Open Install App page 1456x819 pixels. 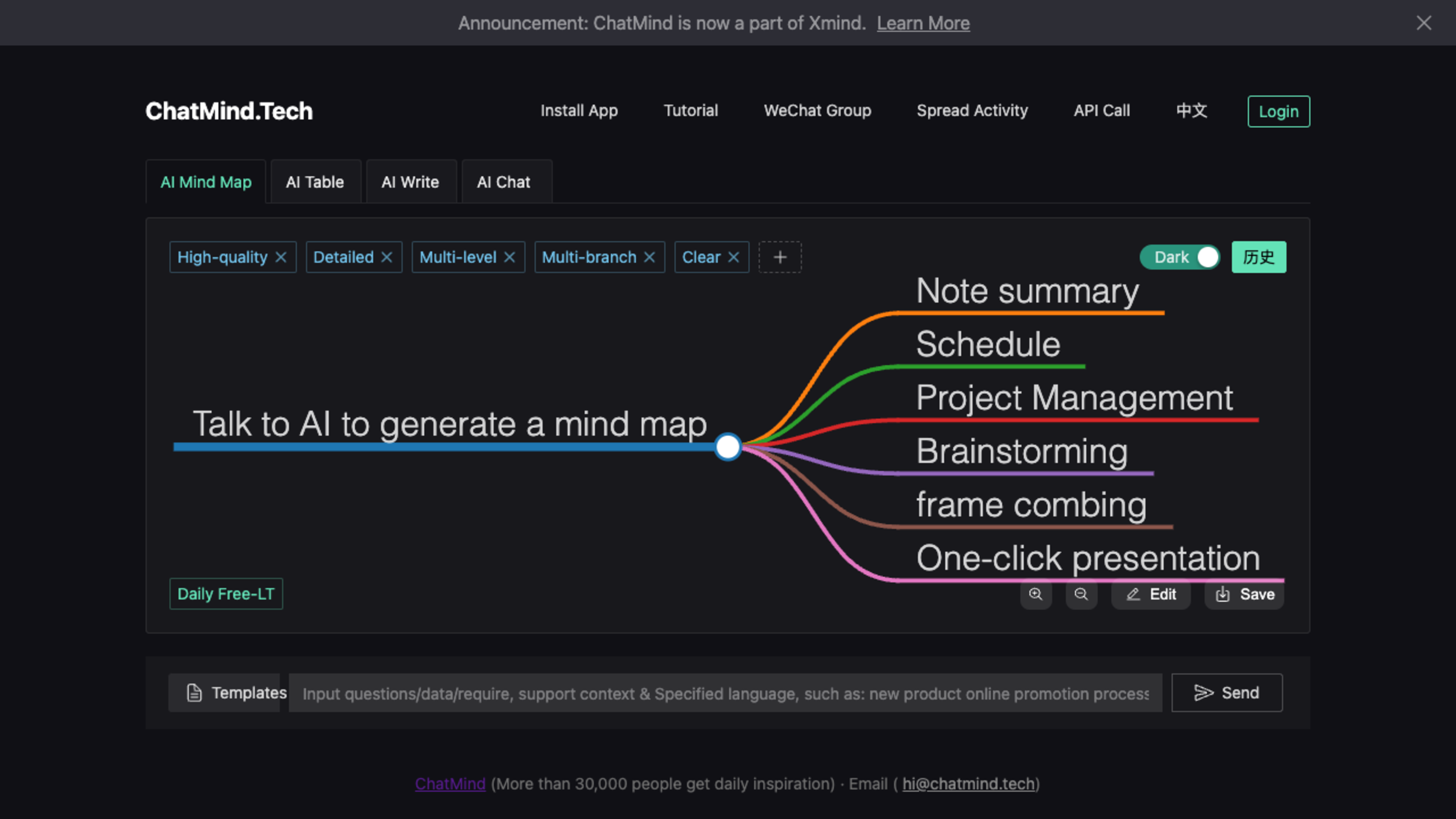click(579, 111)
